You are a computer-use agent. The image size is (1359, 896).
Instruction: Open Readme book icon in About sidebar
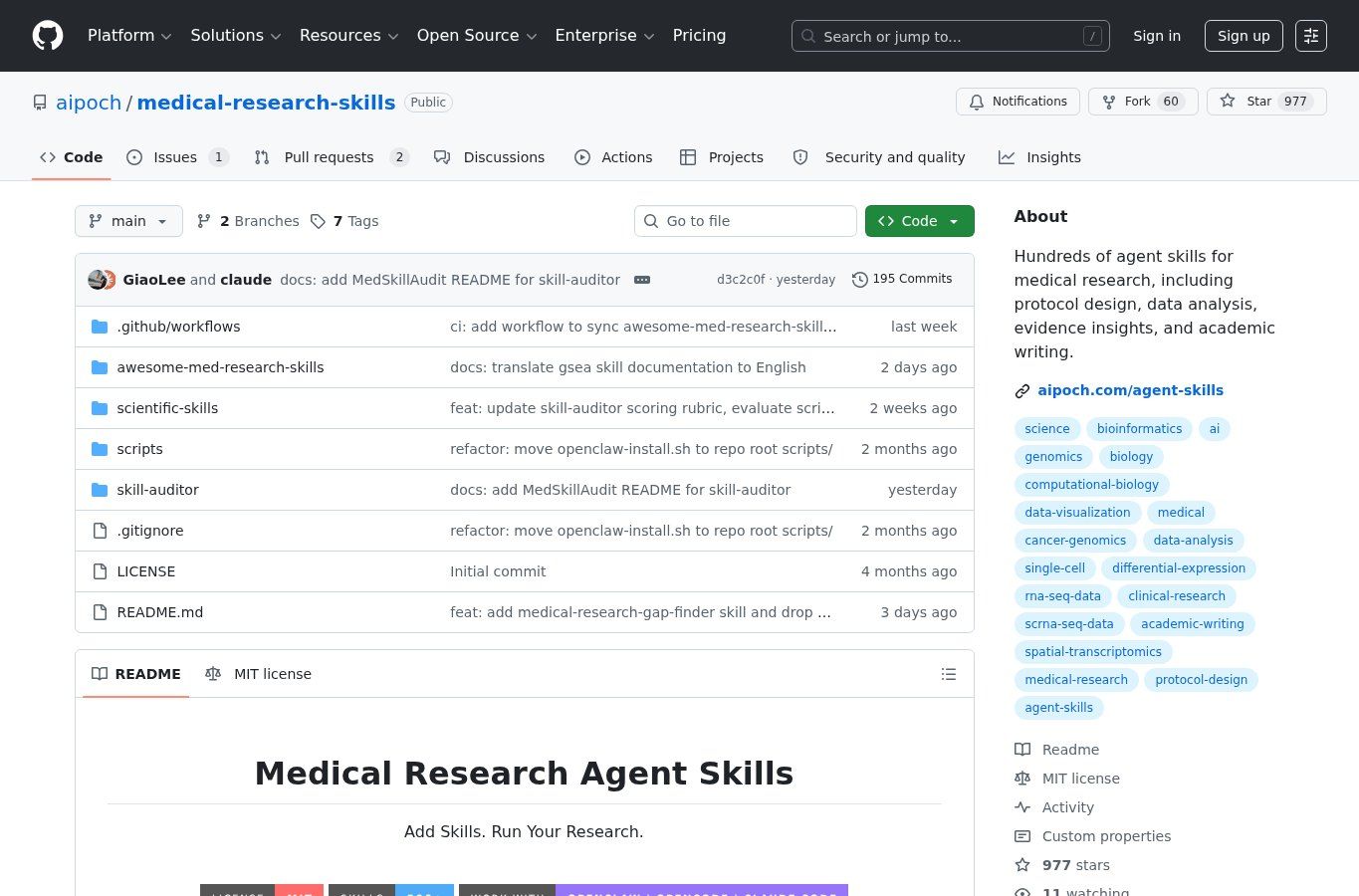[x=1022, y=750]
